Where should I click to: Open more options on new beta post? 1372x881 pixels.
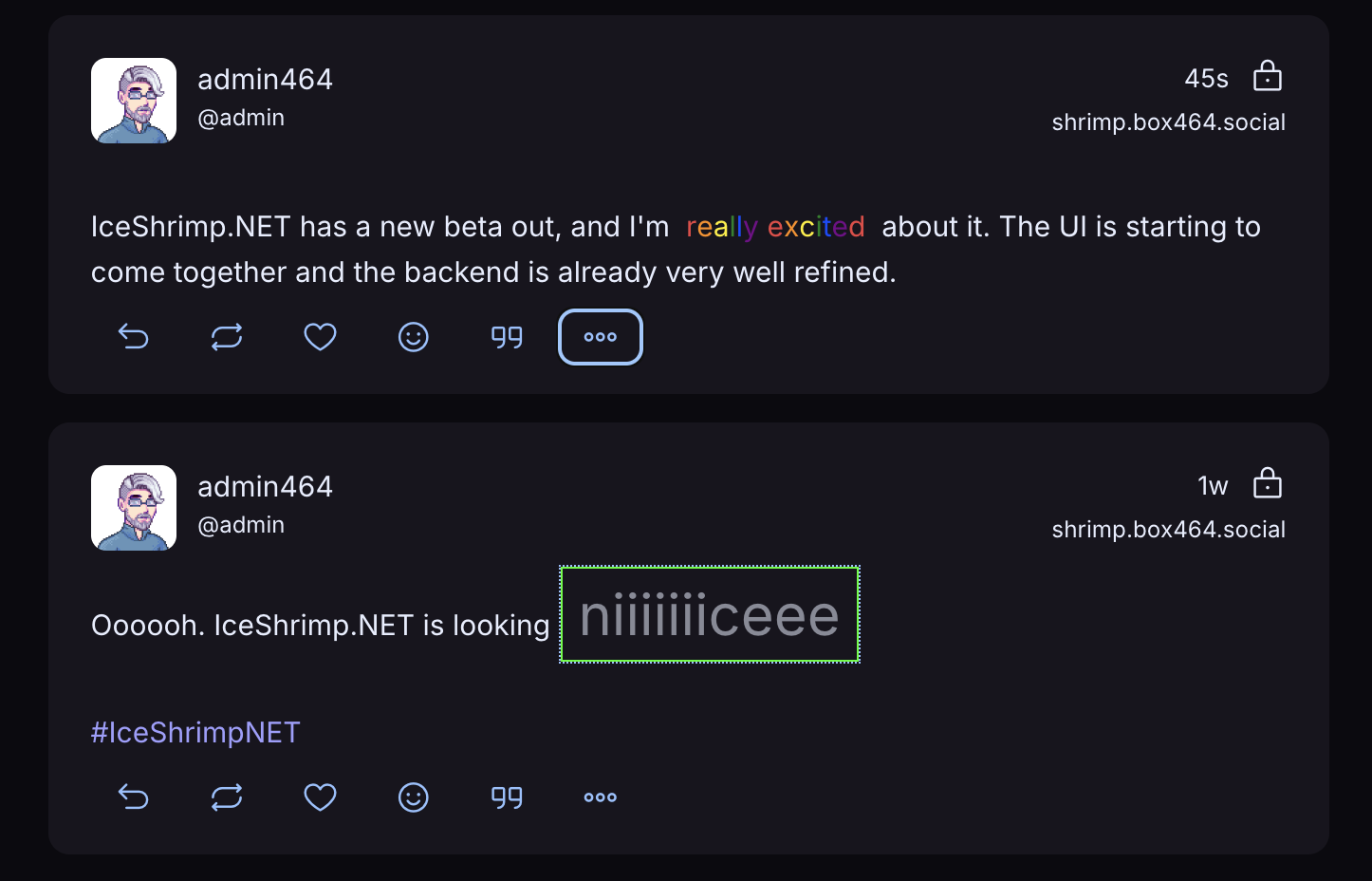coord(601,337)
